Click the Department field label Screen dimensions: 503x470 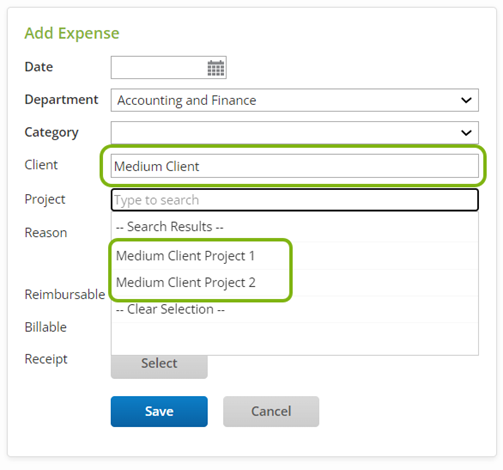coord(61,100)
